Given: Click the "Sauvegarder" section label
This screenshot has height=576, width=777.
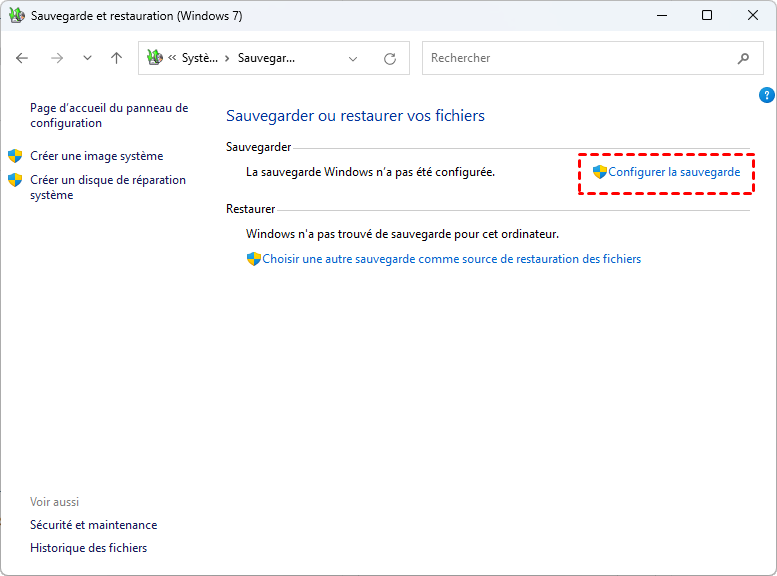Looking at the screenshot, I should [259, 147].
